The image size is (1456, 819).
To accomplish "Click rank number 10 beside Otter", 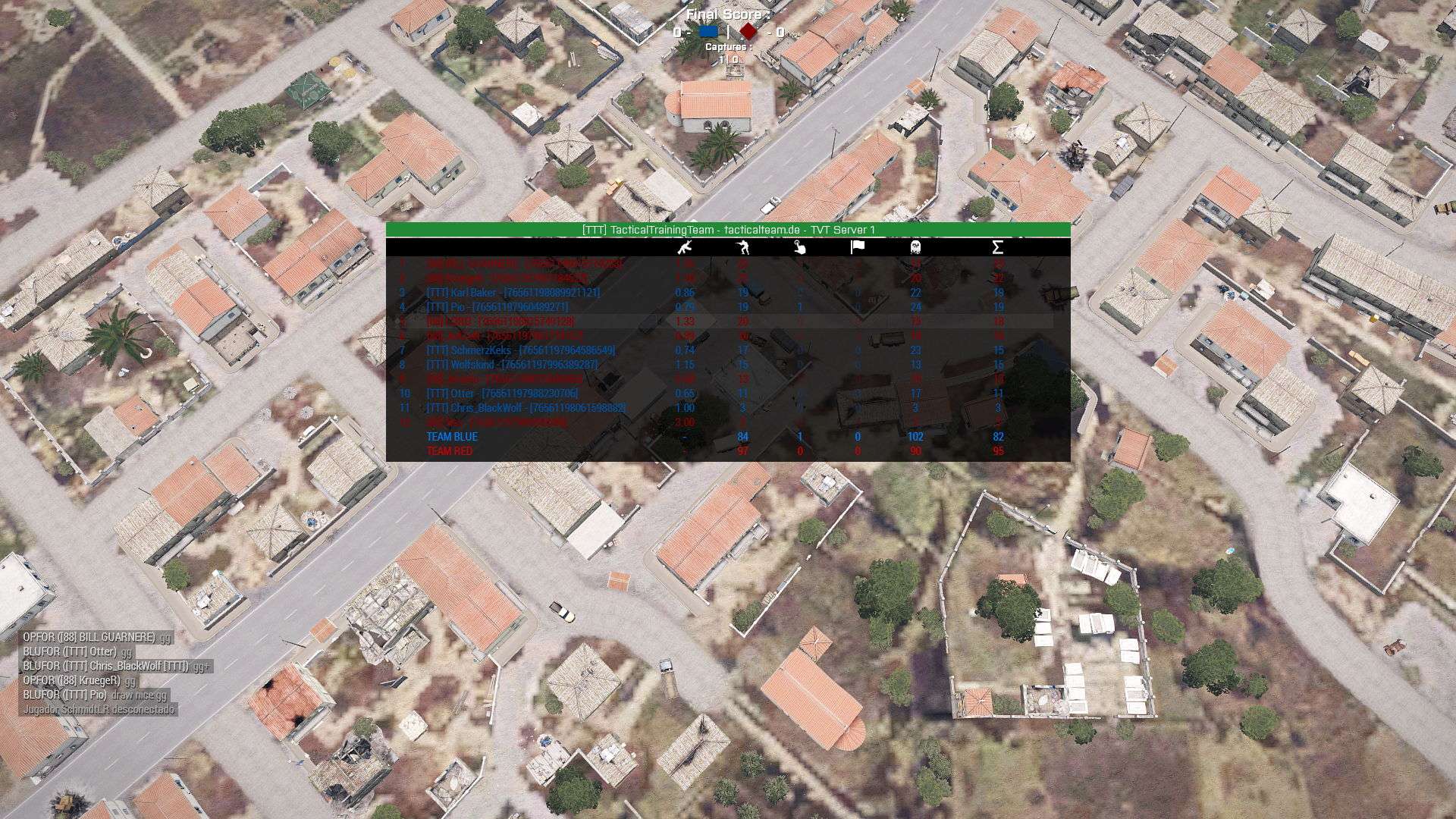I will pos(404,394).
